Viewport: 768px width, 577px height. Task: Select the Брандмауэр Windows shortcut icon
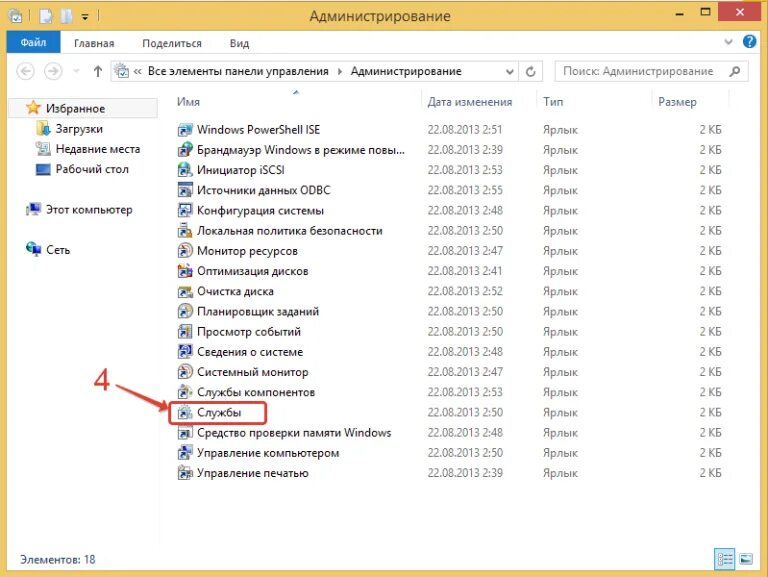pyautogui.click(x=185, y=150)
